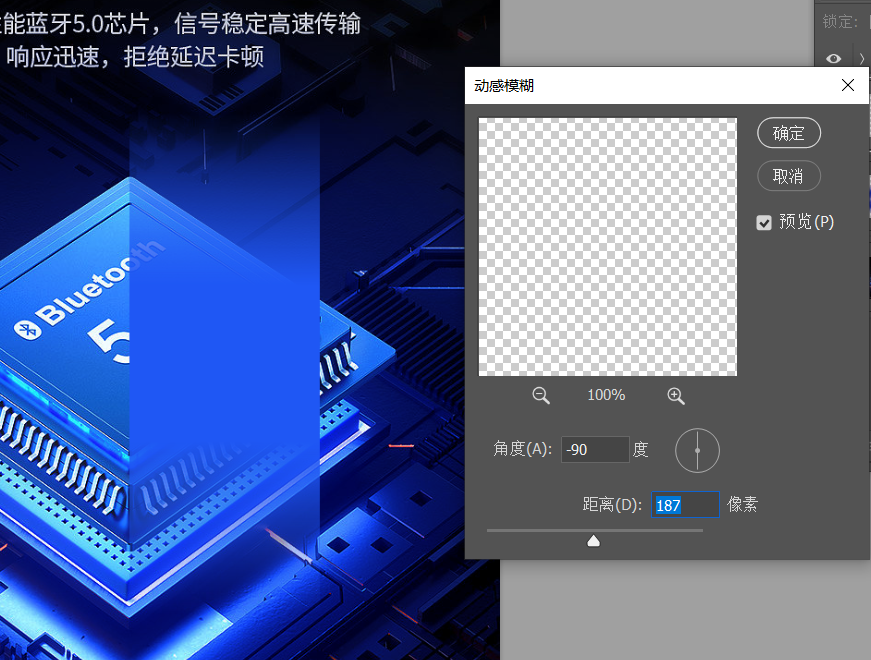The width and height of the screenshot is (871, 660).
Task: Click the transparent preview thumbnail area
Action: point(608,247)
